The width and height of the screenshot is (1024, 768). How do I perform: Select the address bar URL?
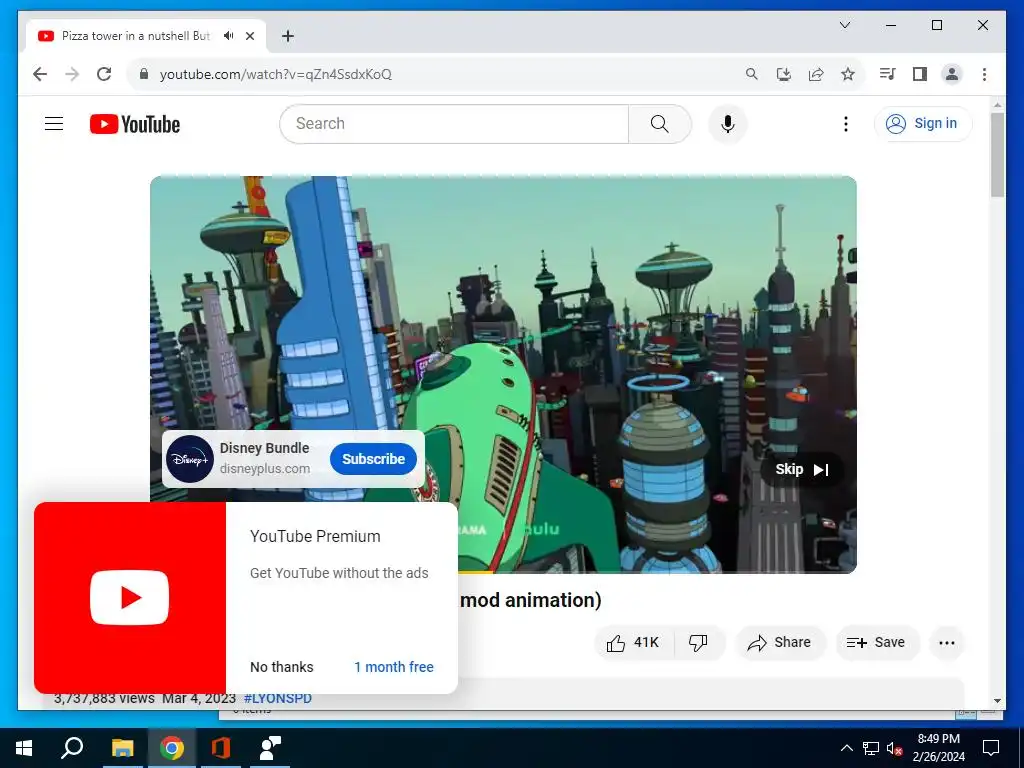276,74
